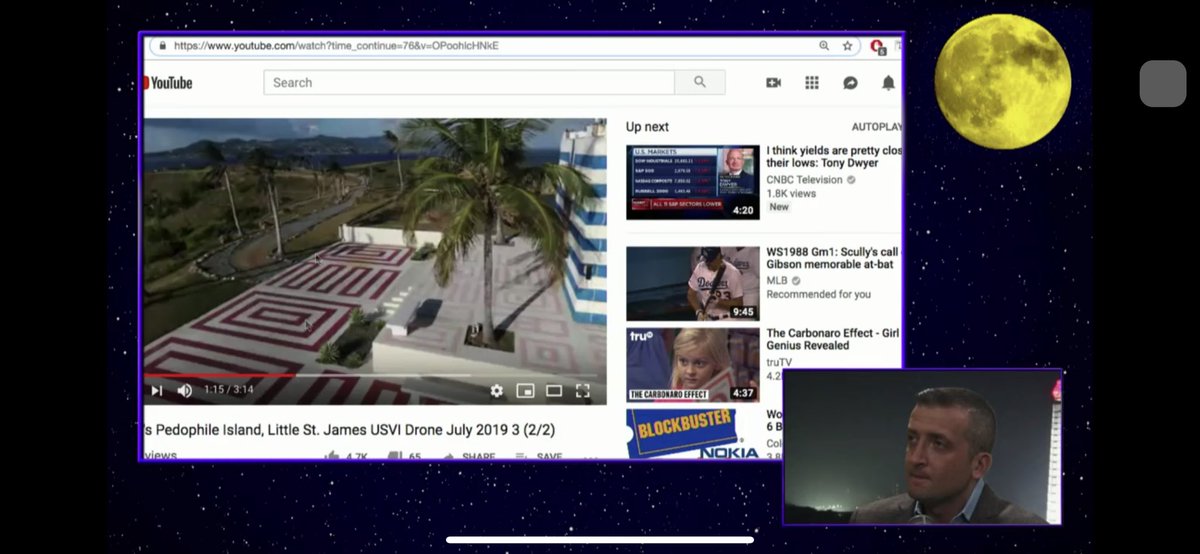
Task: Click the 'Recommended for you' text
Action: click(x=819, y=294)
